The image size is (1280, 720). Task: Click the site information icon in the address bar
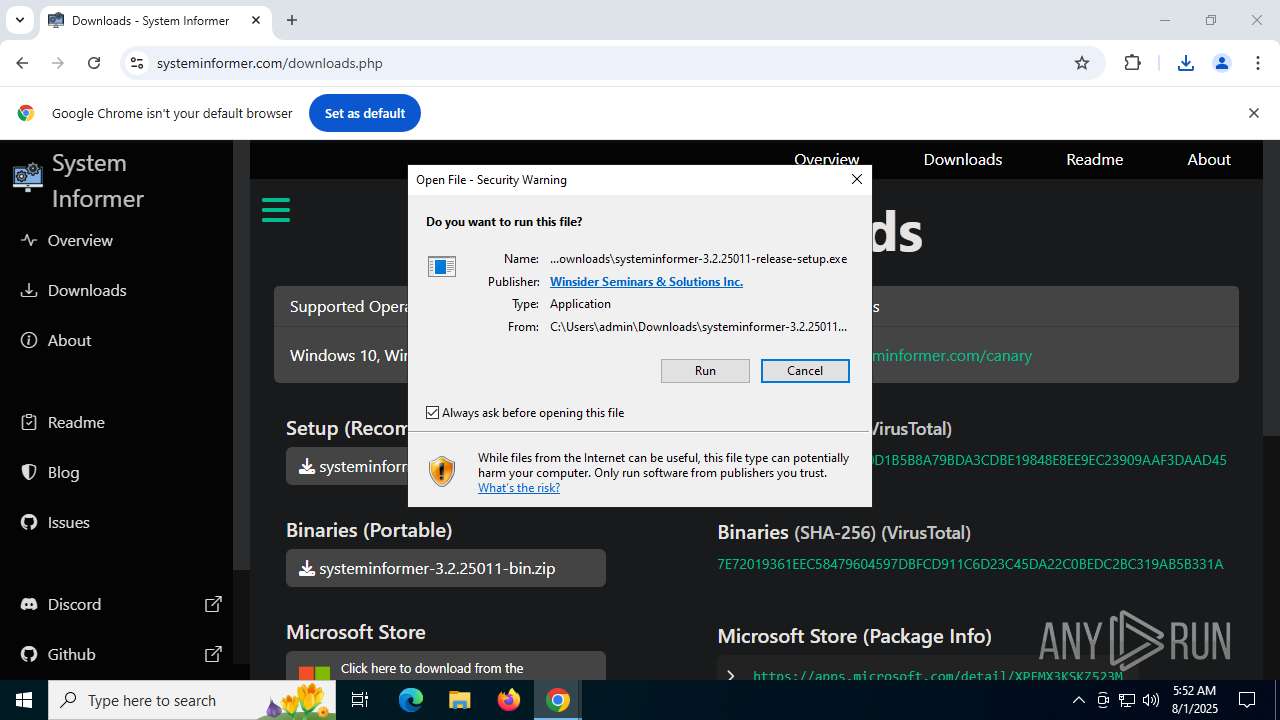click(137, 63)
